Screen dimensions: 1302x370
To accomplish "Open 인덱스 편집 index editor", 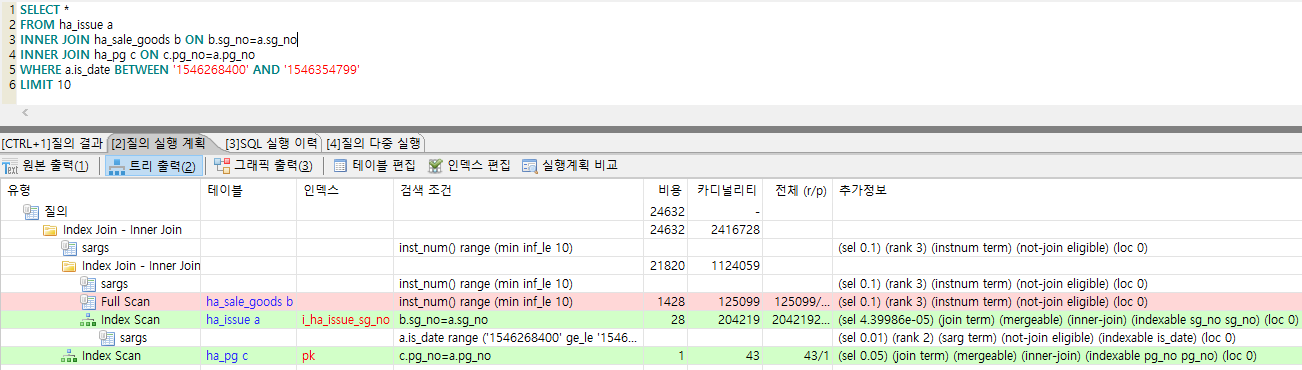I will tap(469, 166).
